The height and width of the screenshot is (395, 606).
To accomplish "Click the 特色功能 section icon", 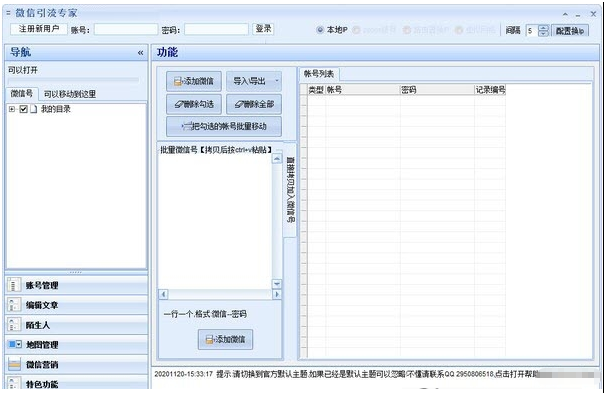I will click(14, 383).
